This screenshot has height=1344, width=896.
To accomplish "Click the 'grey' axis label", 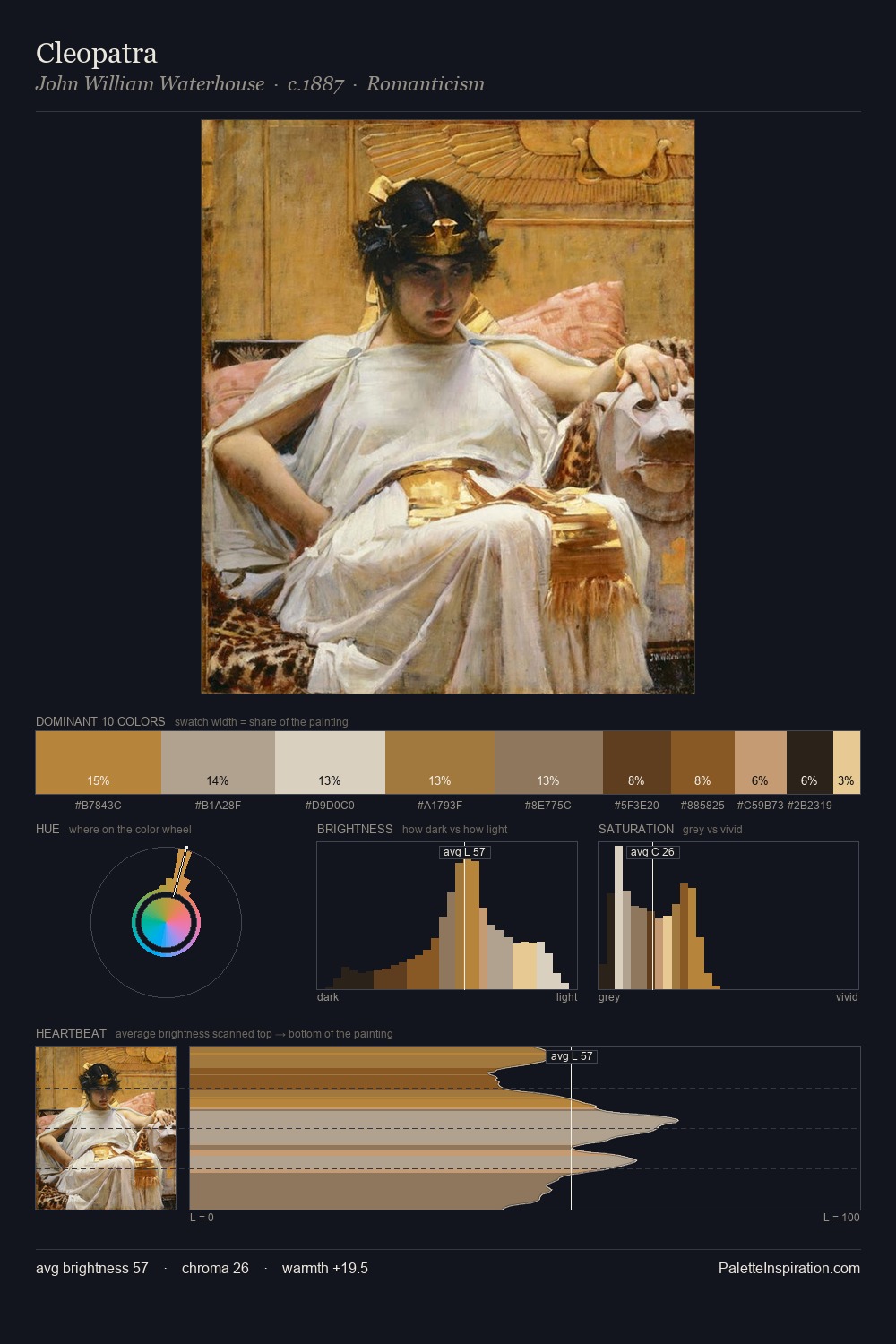I will (x=609, y=997).
